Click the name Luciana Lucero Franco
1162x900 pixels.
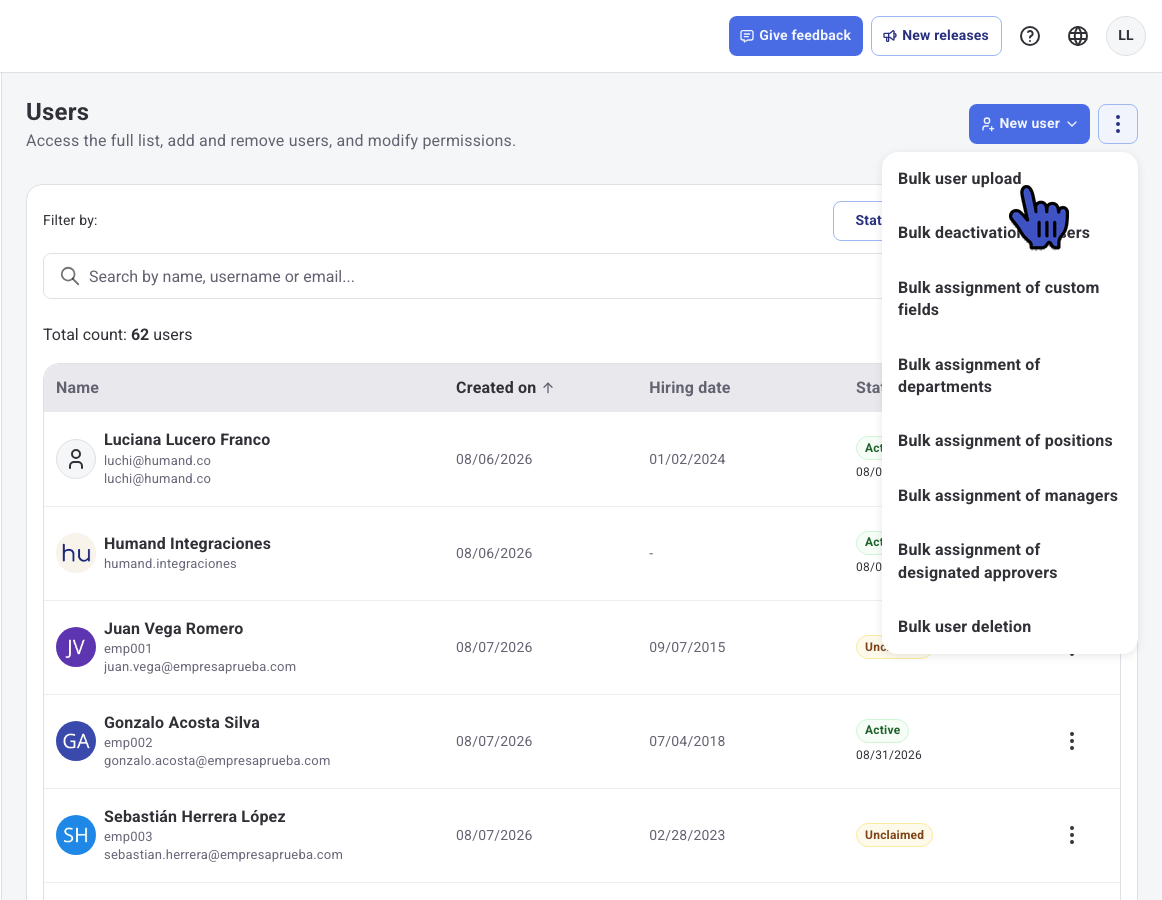tap(187, 440)
